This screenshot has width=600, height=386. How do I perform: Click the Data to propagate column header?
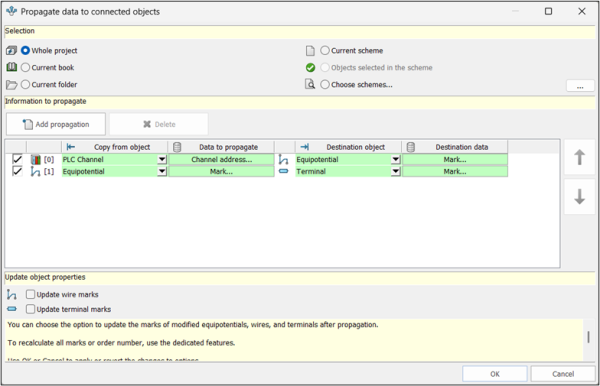(x=221, y=147)
